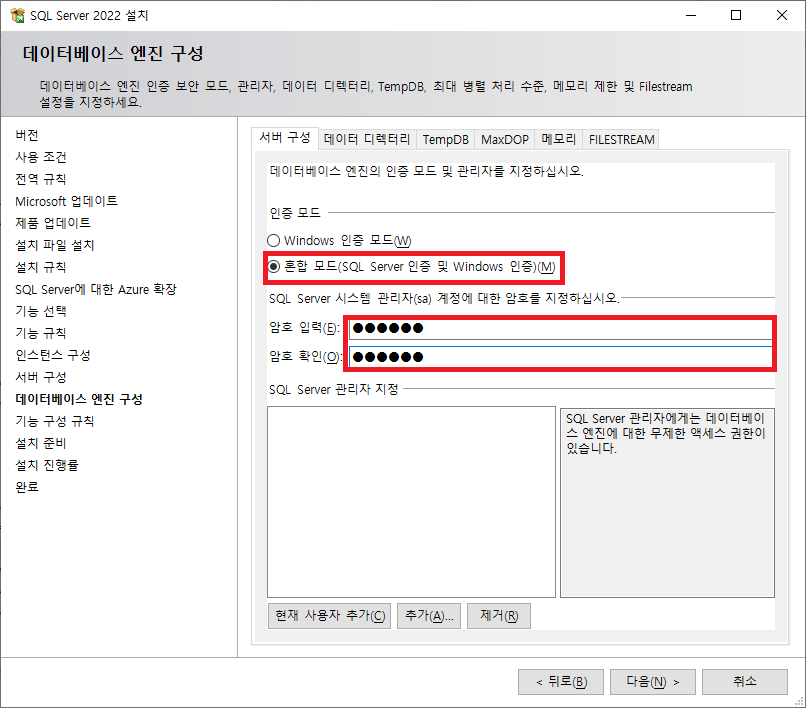Click 제품 업데이트 step in sidebar

tap(53, 223)
